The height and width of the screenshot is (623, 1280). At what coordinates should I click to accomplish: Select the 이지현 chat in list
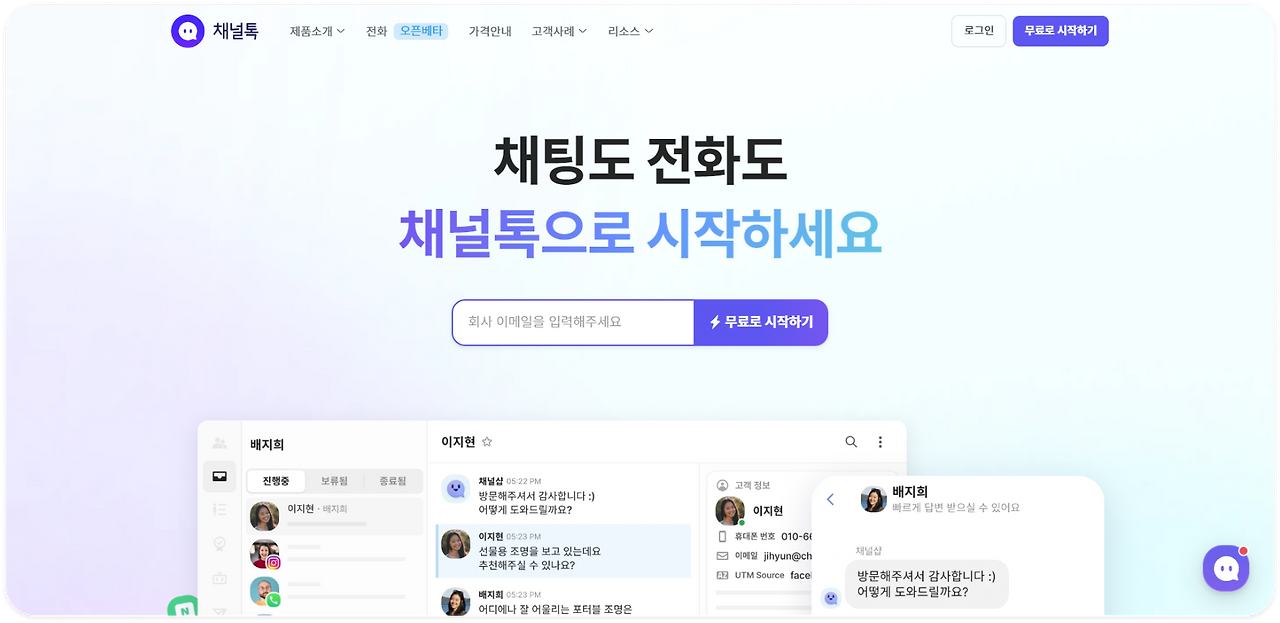point(335,515)
